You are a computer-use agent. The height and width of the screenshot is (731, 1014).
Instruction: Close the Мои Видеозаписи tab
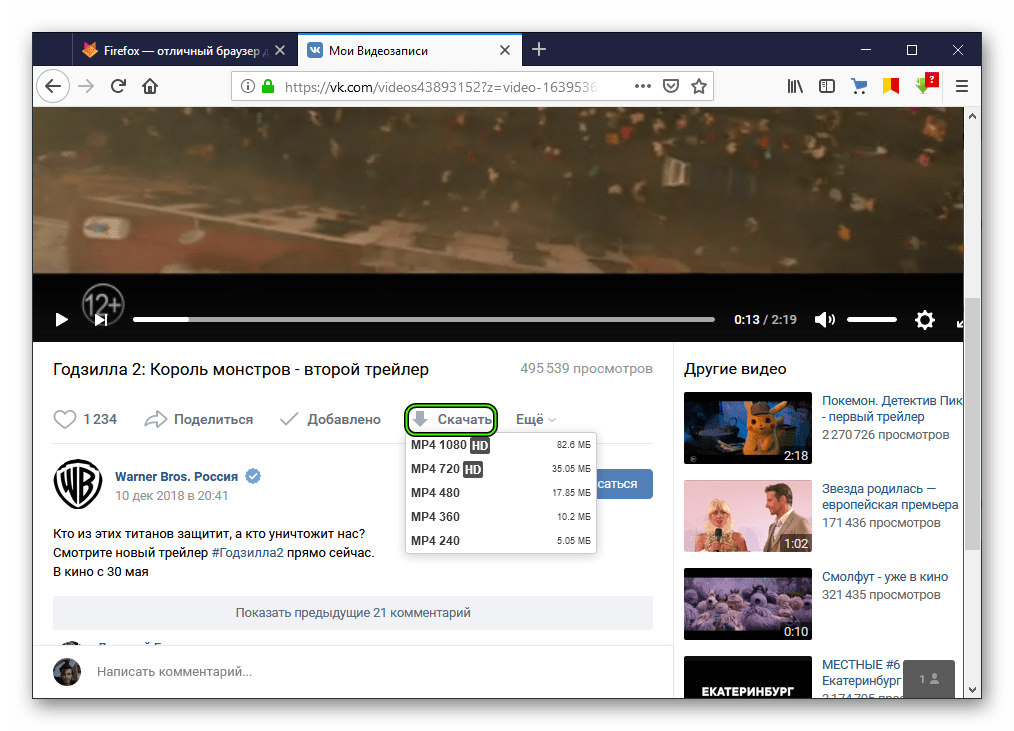click(505, 50)
